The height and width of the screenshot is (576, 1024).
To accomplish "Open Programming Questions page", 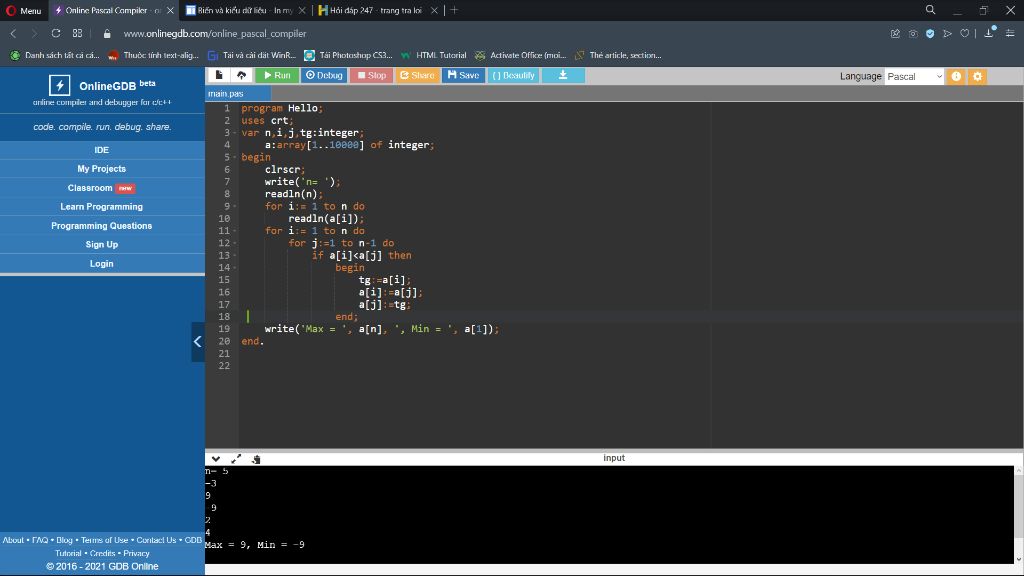I will (x=102, y=225).
